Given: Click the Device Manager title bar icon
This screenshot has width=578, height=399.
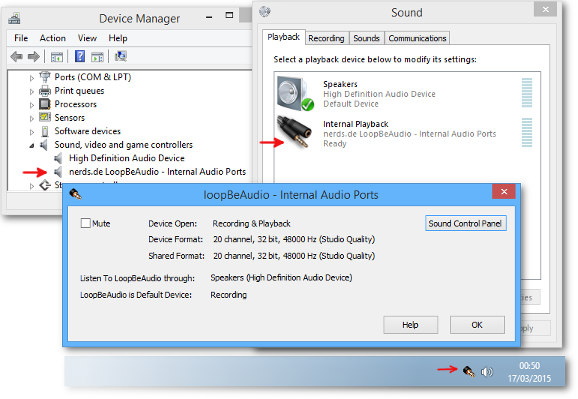Looking at the screenshot, I should 14,18.
